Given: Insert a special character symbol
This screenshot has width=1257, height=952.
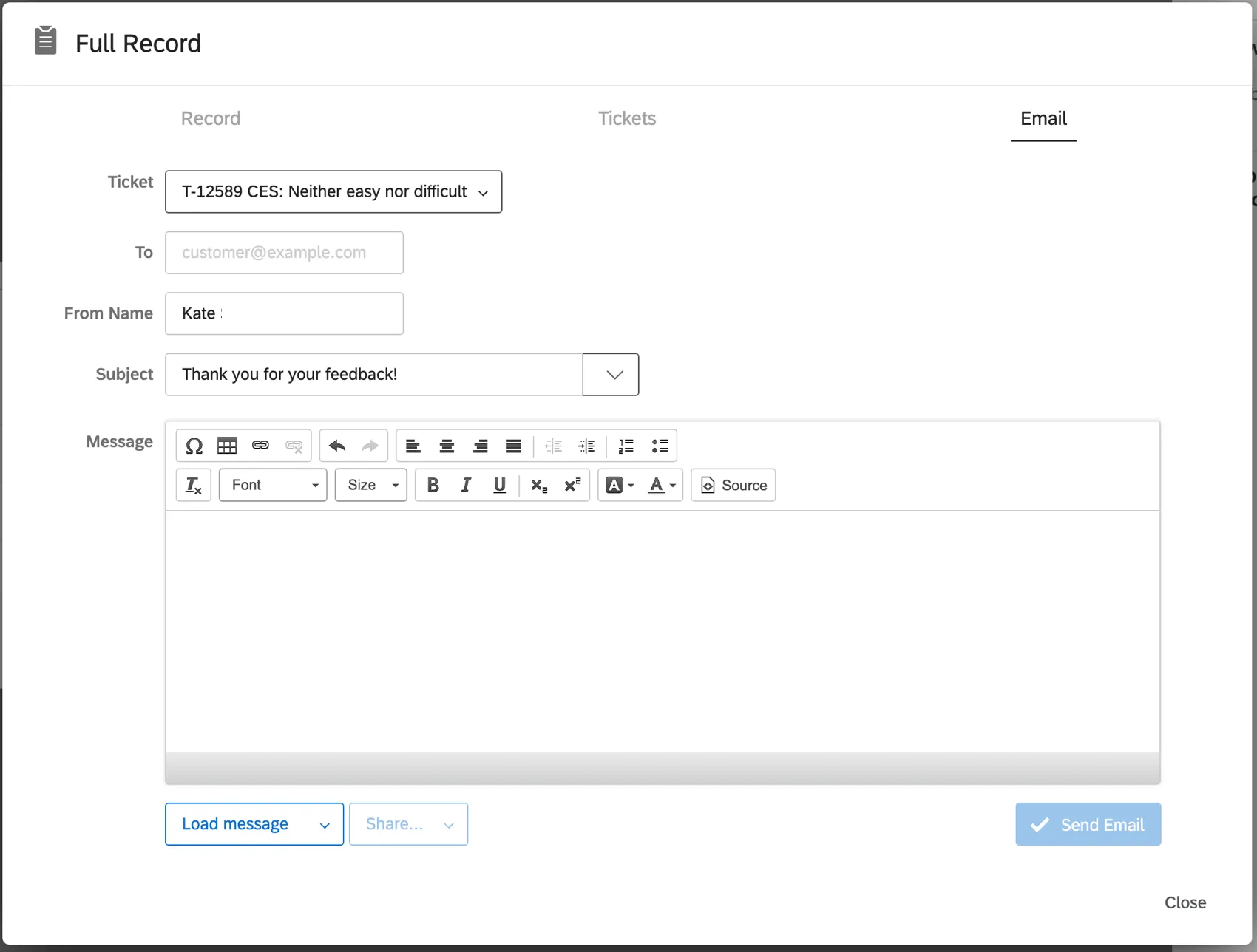Looking at the screenshot, I should [x=194, y=446].
